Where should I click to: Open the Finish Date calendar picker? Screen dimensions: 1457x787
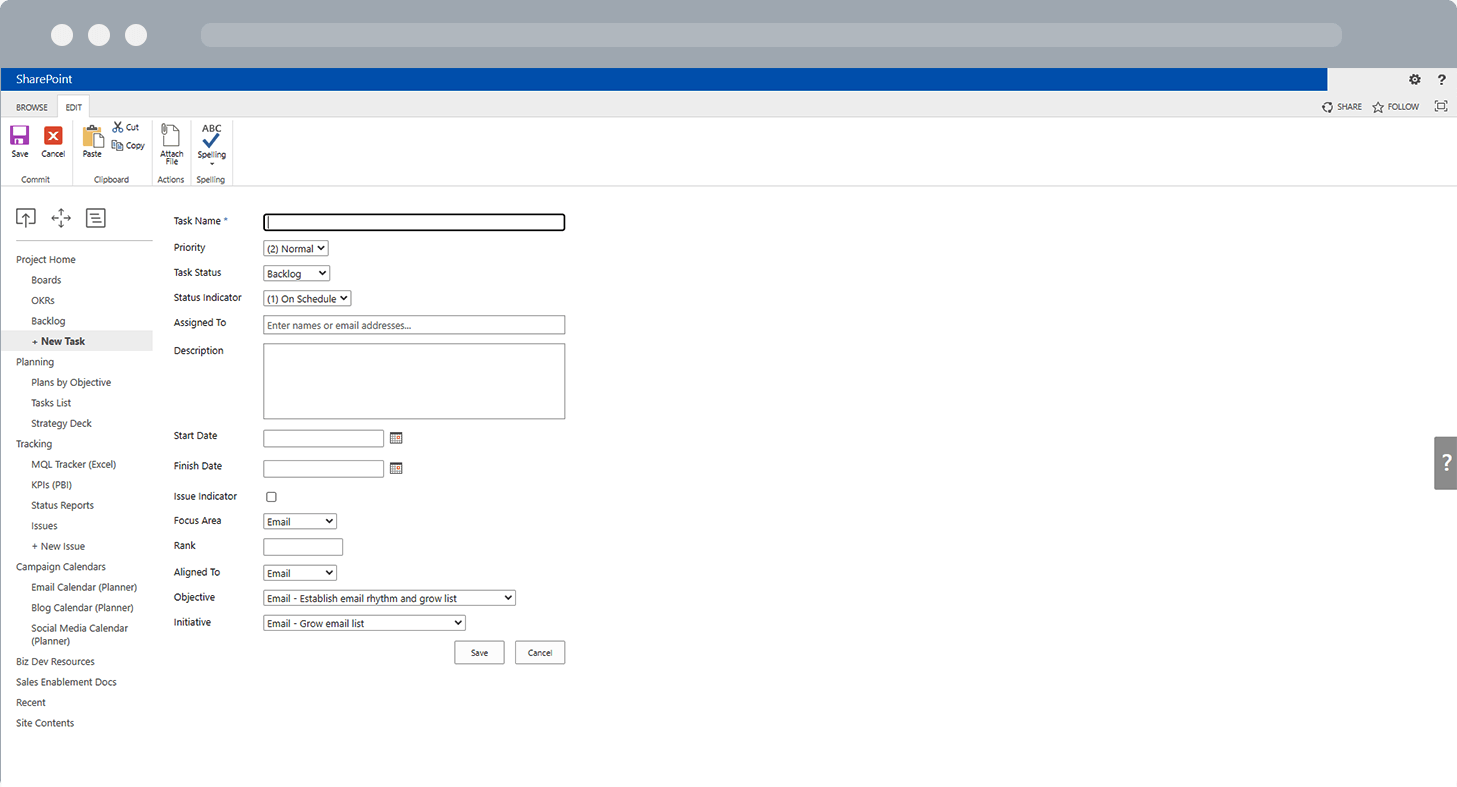pyautogui.click(x=396, y=468)
